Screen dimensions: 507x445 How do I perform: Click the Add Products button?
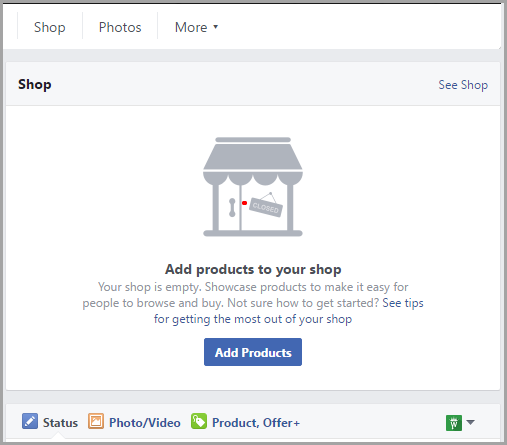[x=253, y=352]
